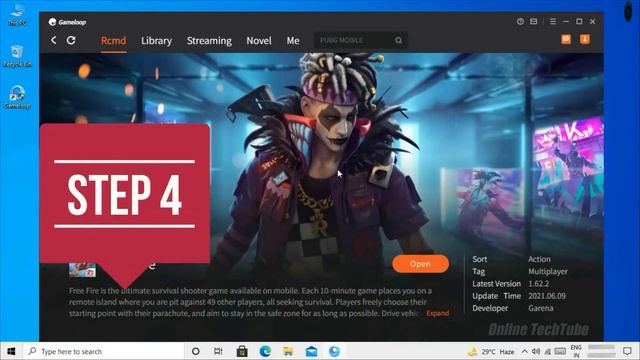Open Task View on taskbar

218,351
